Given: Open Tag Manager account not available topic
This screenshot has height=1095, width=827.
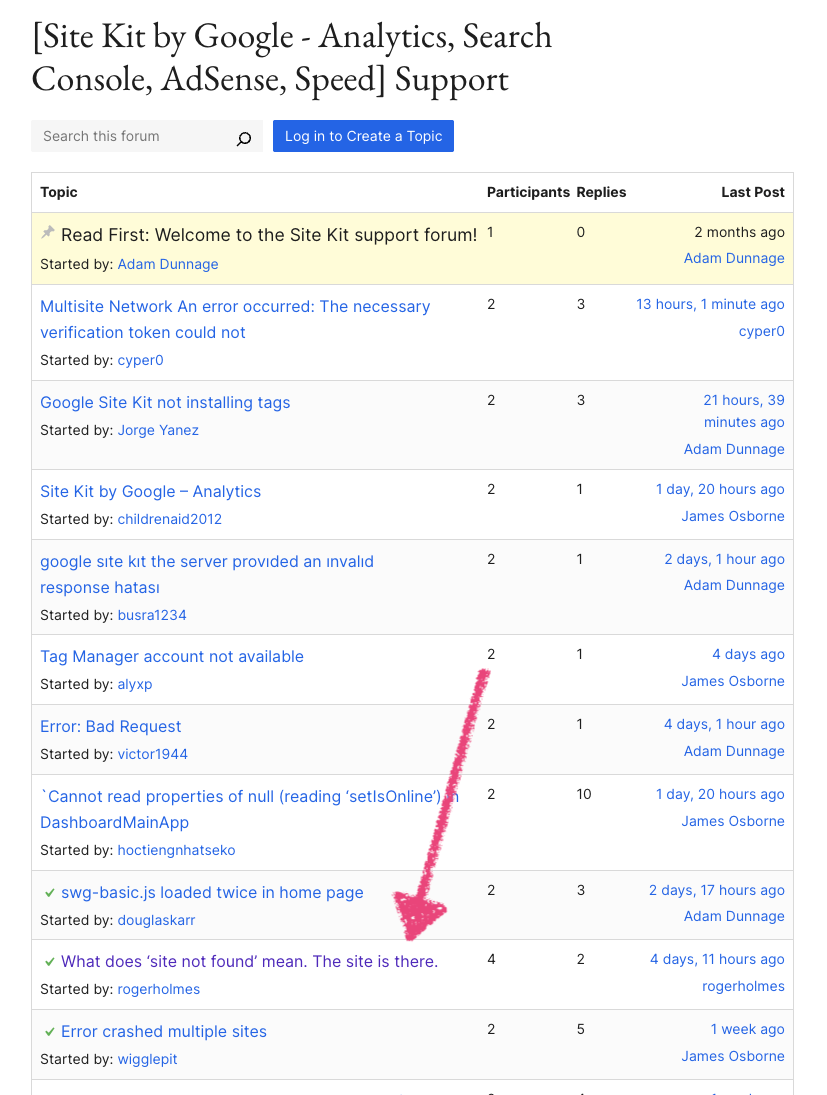Looking at the screenshot, I should click(x=172, y=657).
